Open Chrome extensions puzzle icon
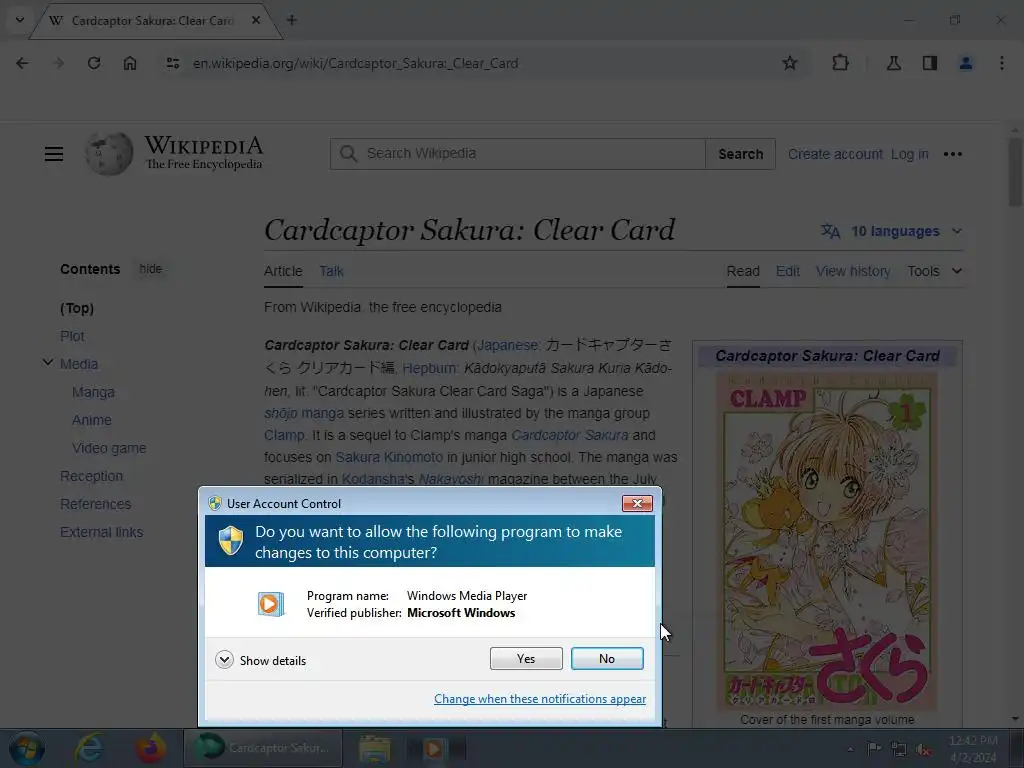This screenshot has height=768, width=1024. 840,63
